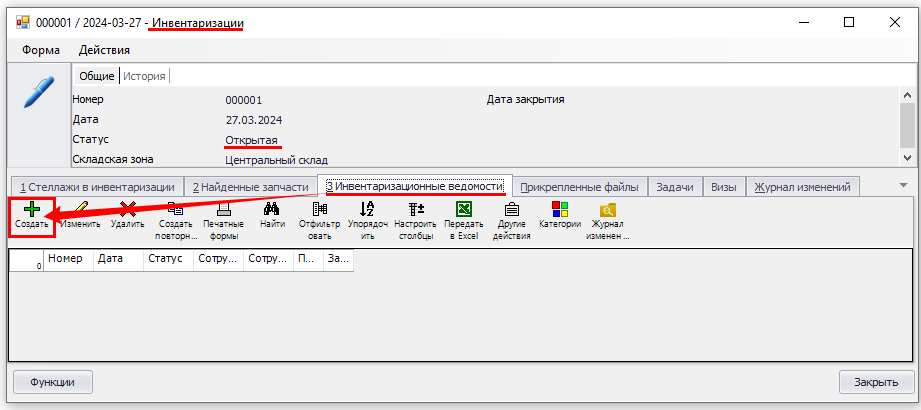Screen dimensions: 921x410
Task: Switch to the История tab
Action: coord(144,76)
